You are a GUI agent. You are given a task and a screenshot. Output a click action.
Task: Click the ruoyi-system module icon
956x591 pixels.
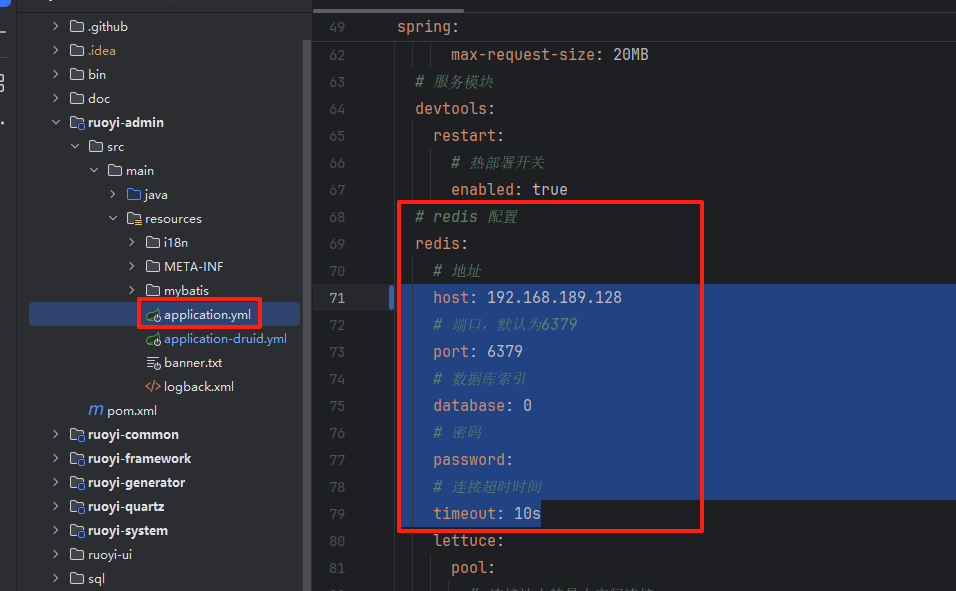pyautogui.click(x=77, y=531)
